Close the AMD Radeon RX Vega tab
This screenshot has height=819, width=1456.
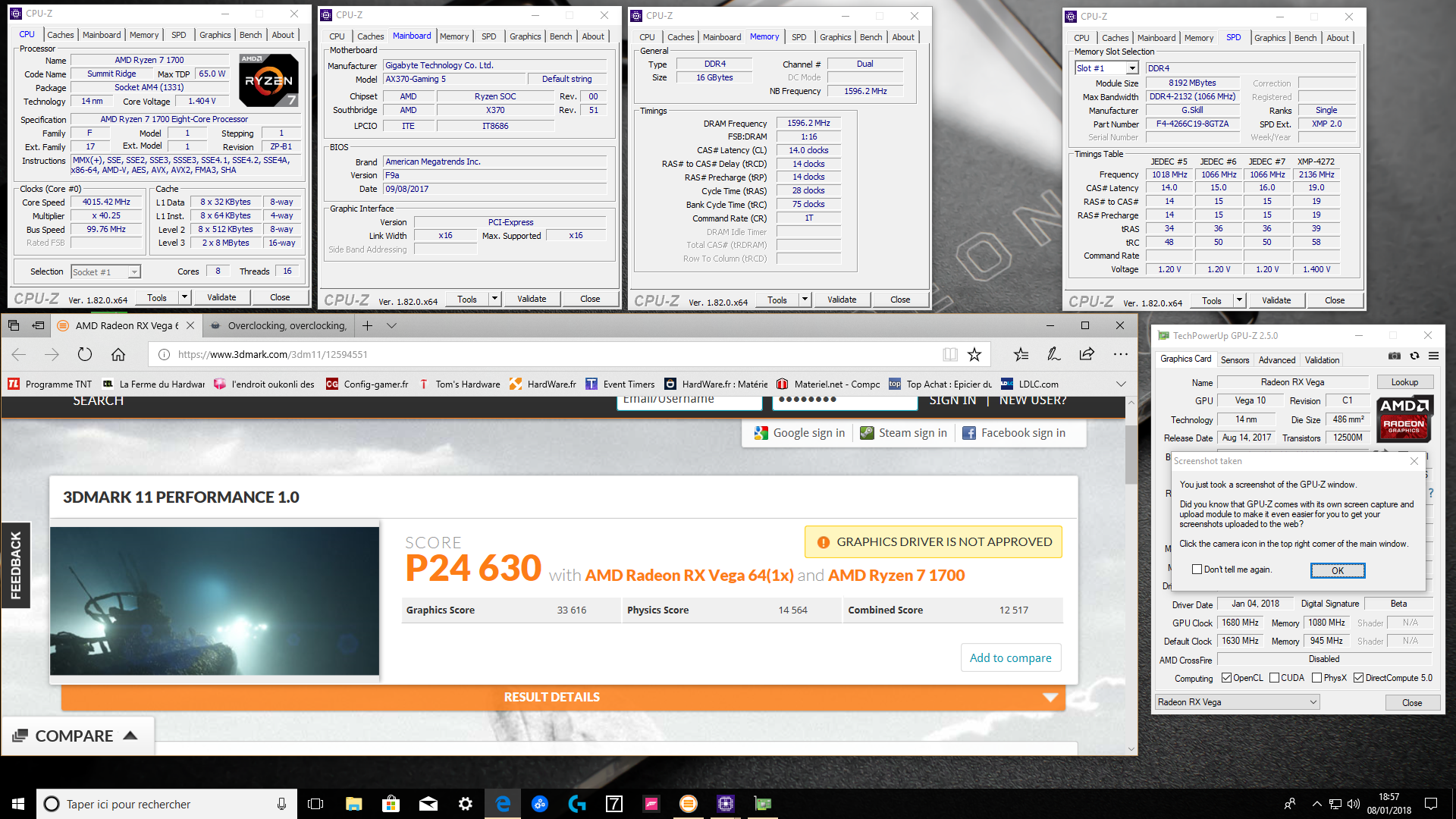pyautogui.click(x=190, y=325)
